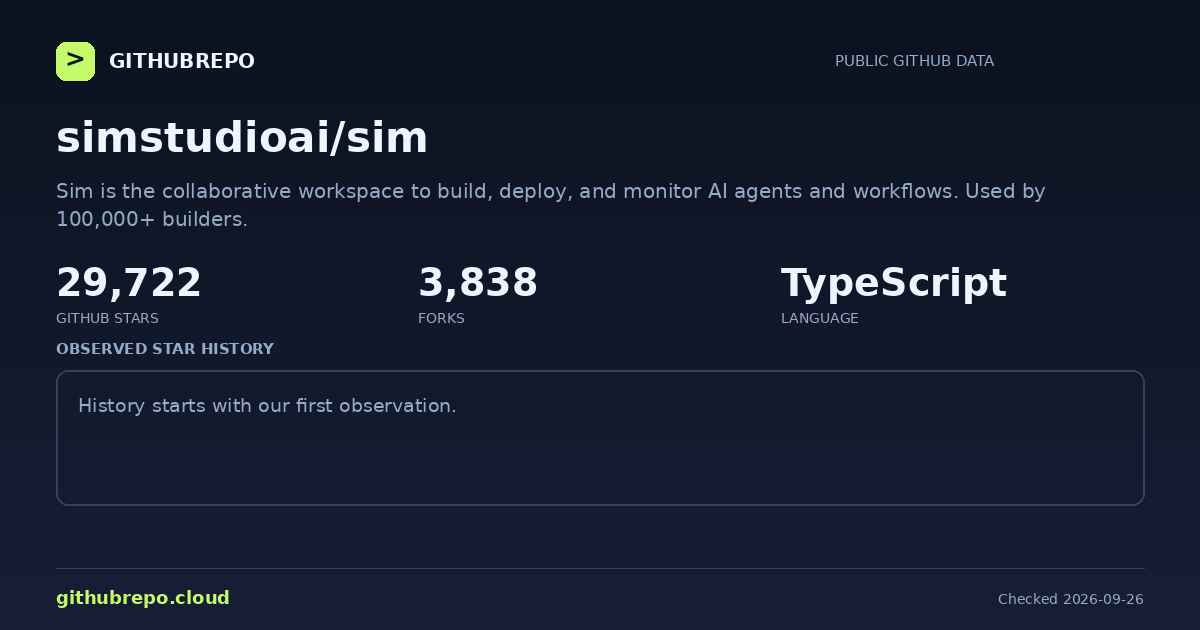Click inside the star history panel
Screen dimensions: 1200x630
[600, 438]
